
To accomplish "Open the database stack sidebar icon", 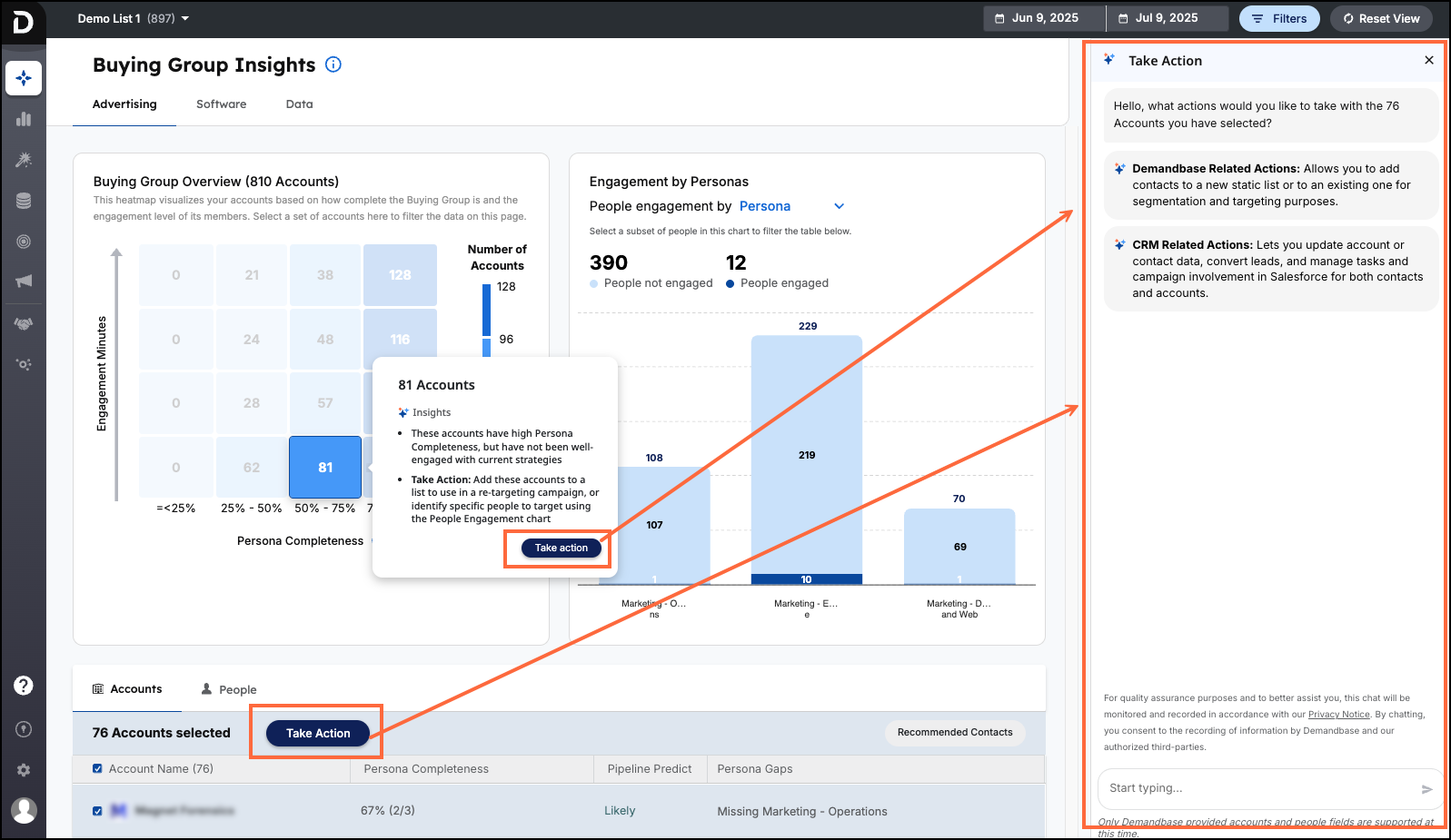I will [24, 201].
